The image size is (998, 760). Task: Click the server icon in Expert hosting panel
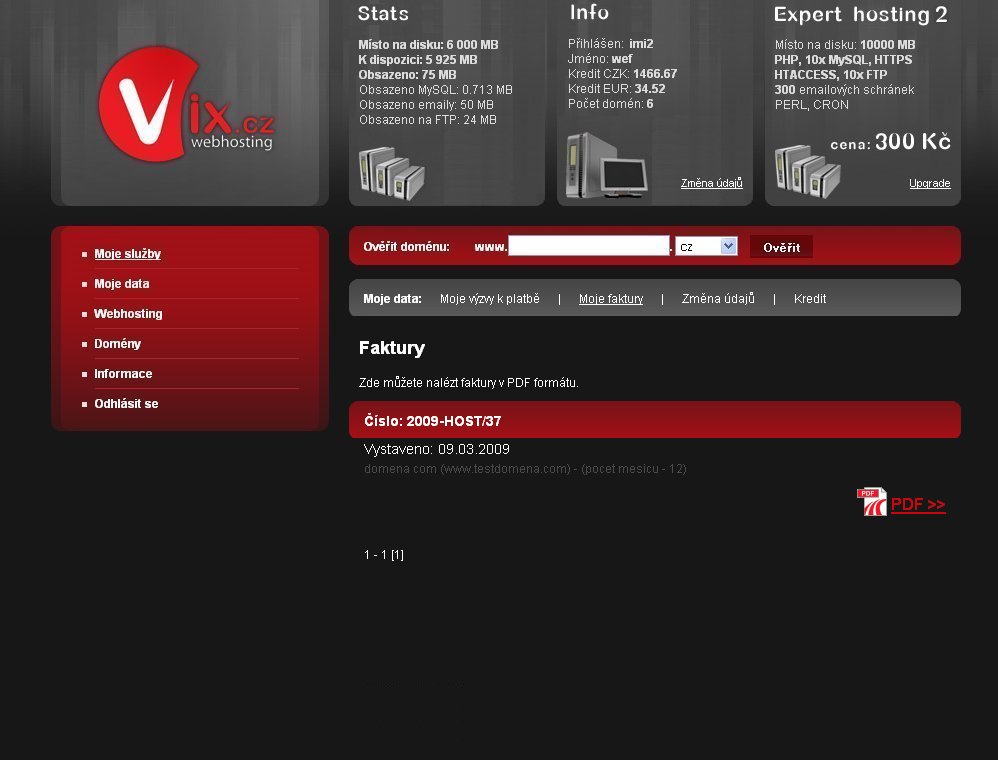coord(807,172)
